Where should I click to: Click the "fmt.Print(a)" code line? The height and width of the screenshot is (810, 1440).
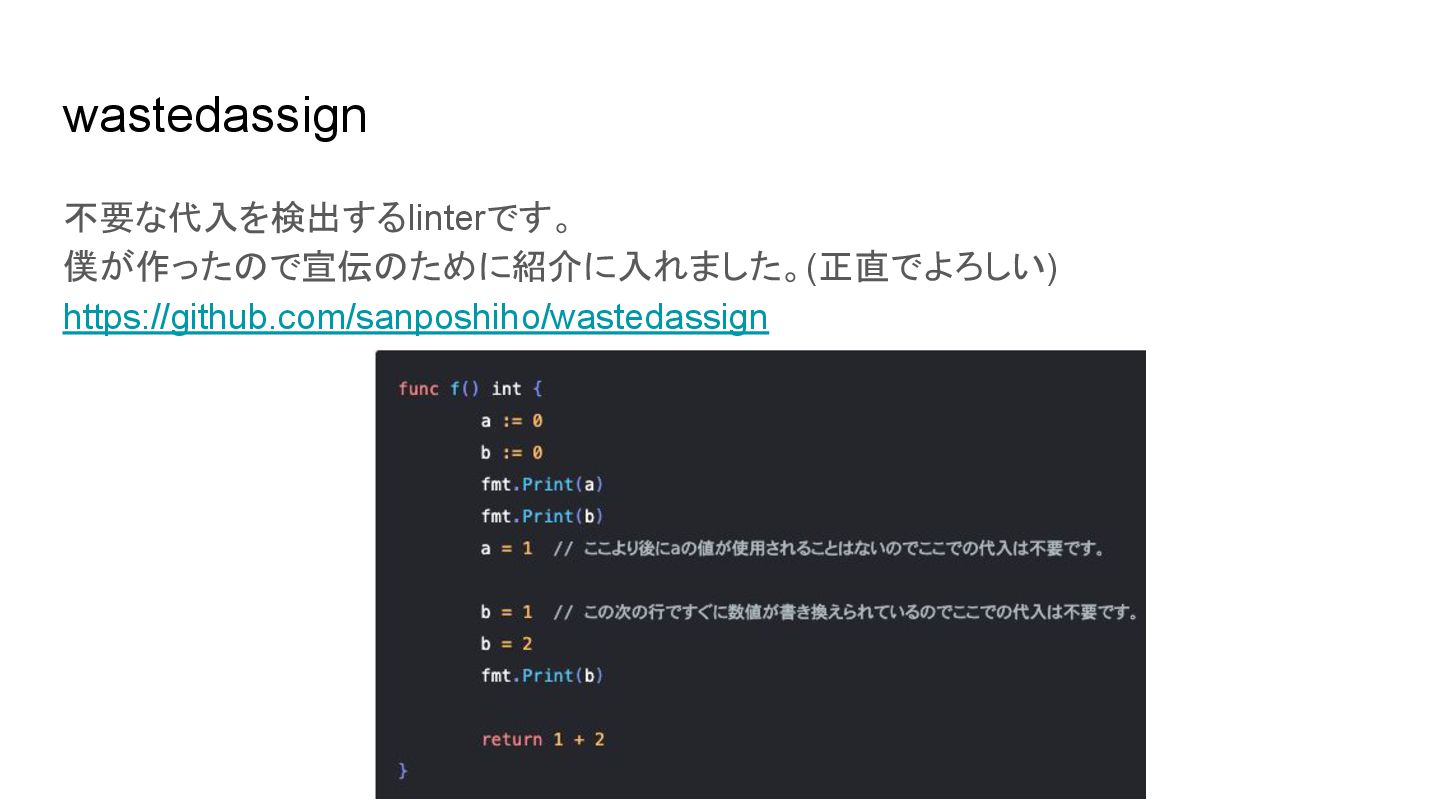[x=542, y=485]
